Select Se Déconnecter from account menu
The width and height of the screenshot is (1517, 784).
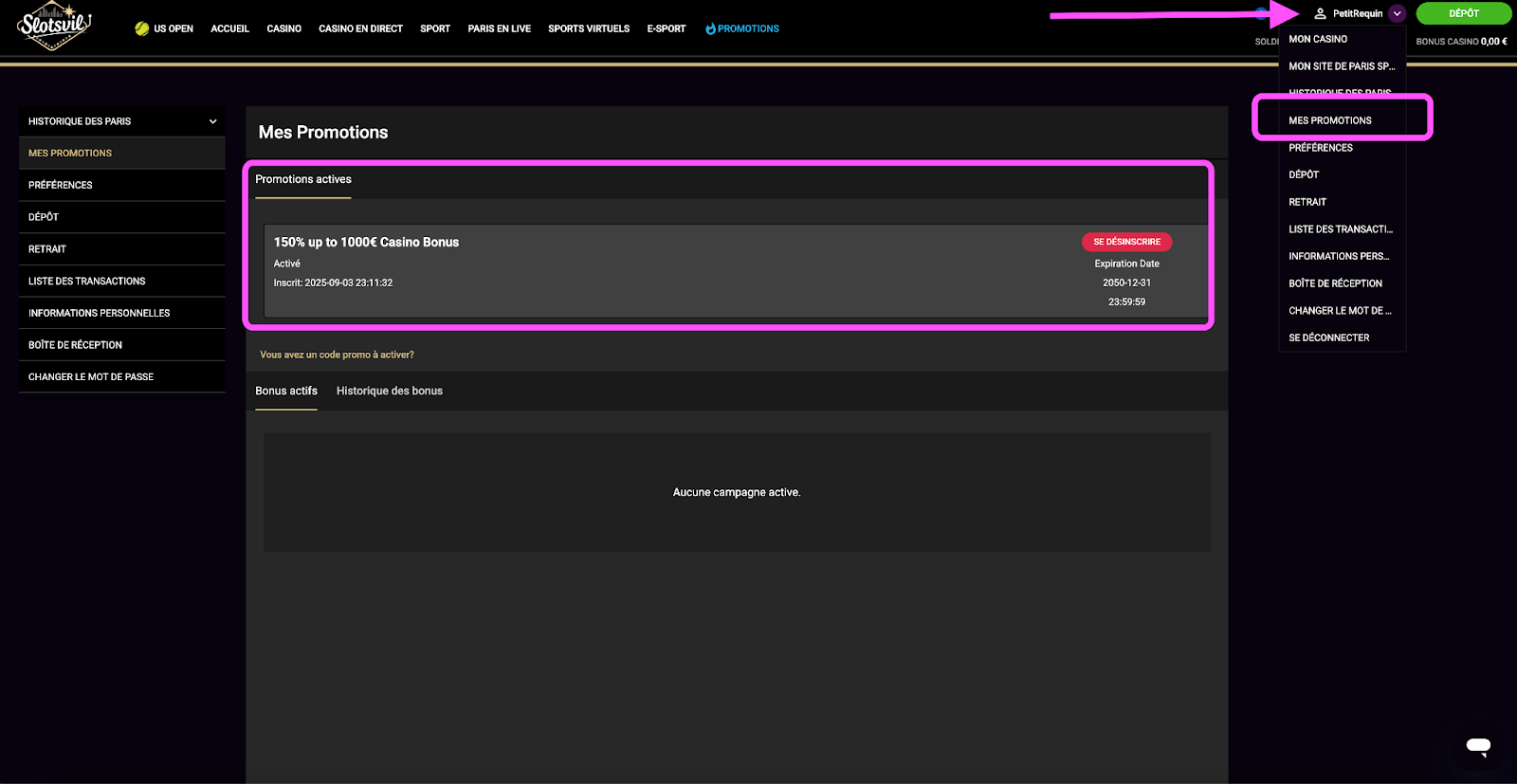pos(1328,337)
